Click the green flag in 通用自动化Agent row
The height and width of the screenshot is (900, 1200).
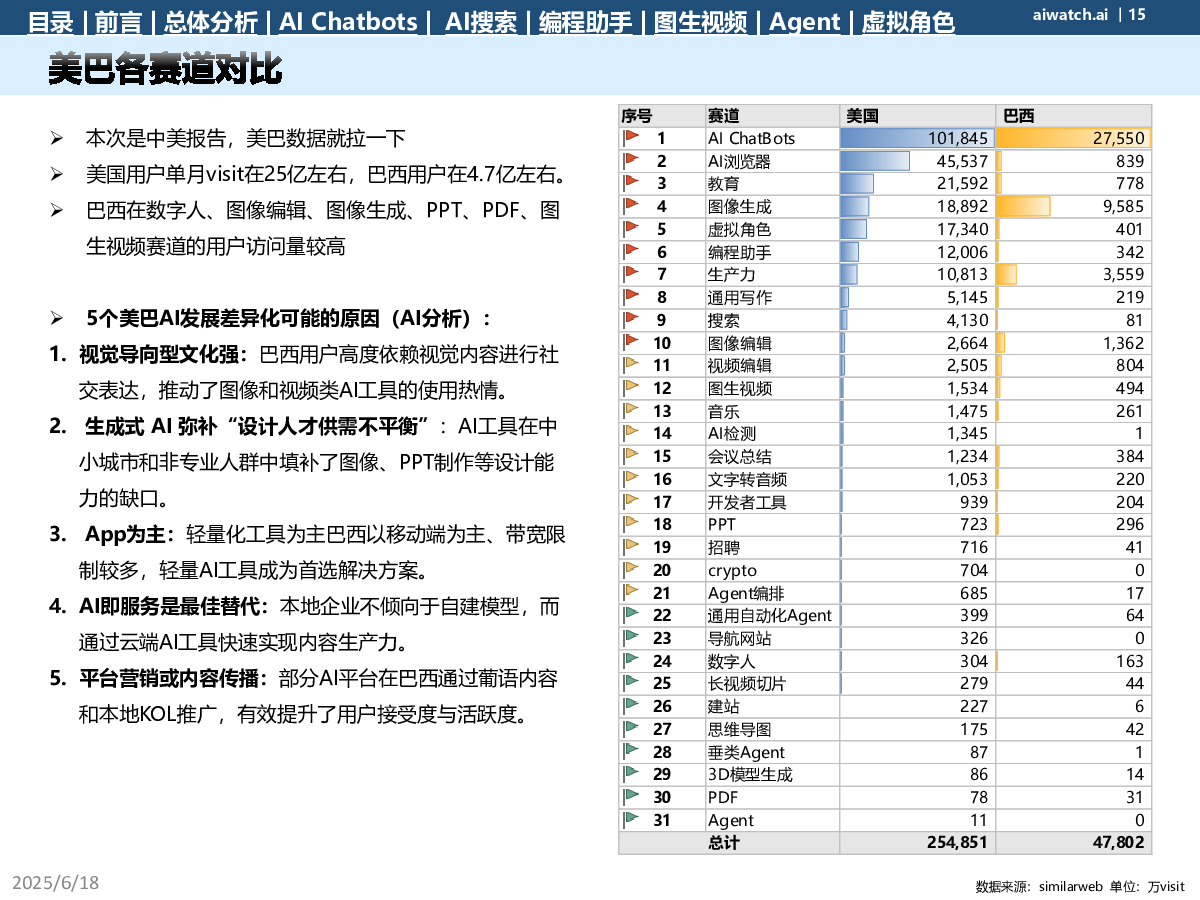click(x=631, y=614)
